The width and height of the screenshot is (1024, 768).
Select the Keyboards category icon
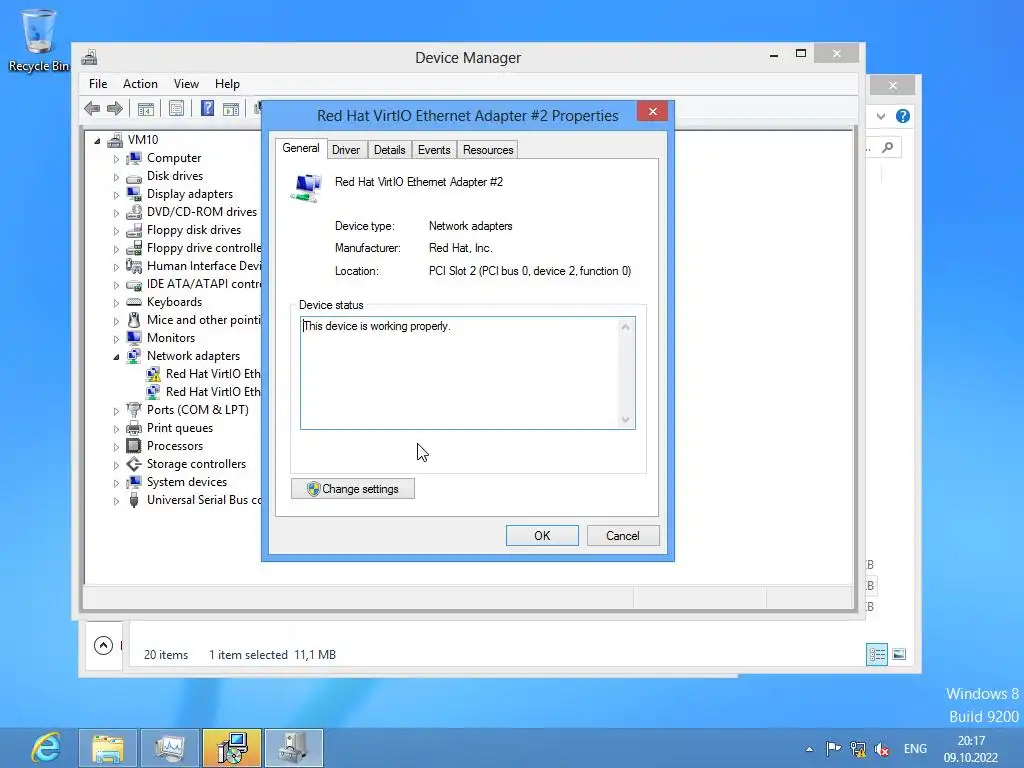(134, 302)
